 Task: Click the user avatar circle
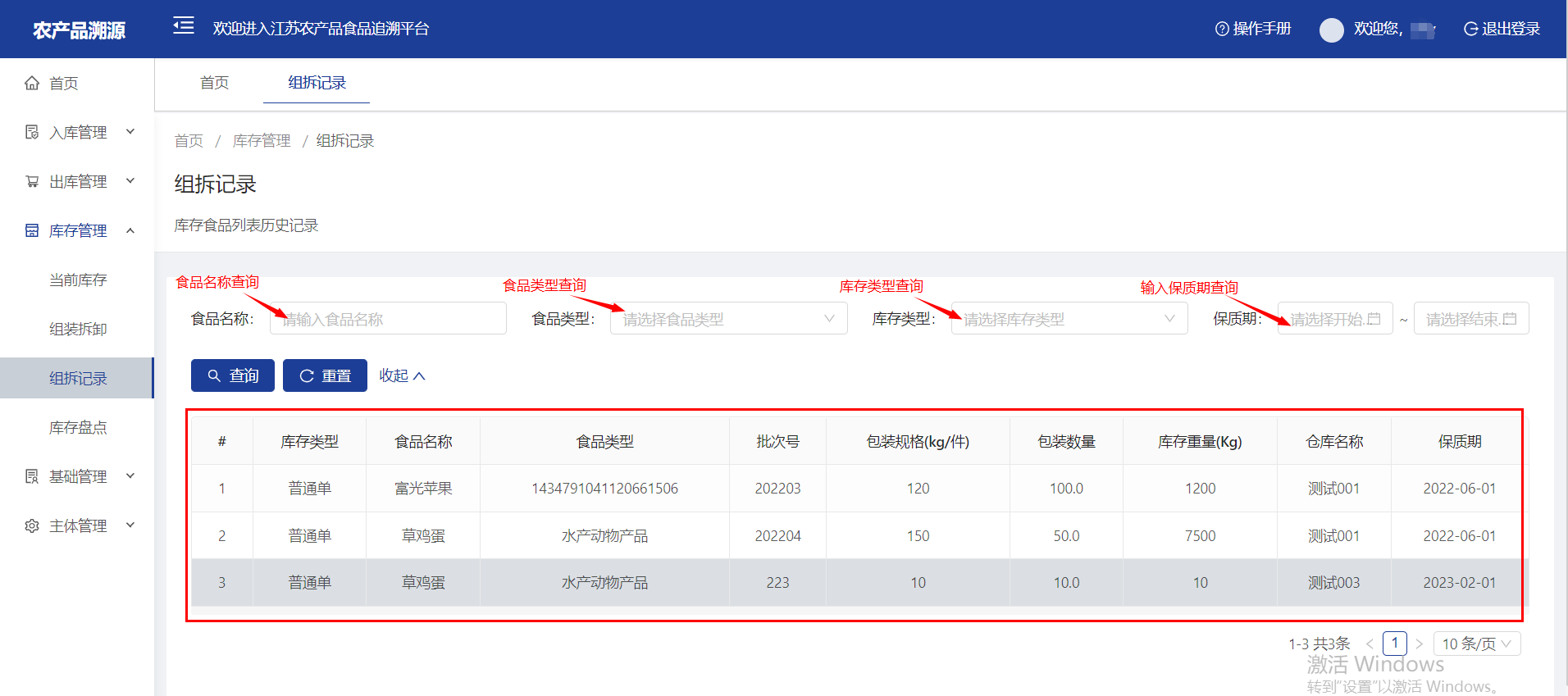(1331, 30)
